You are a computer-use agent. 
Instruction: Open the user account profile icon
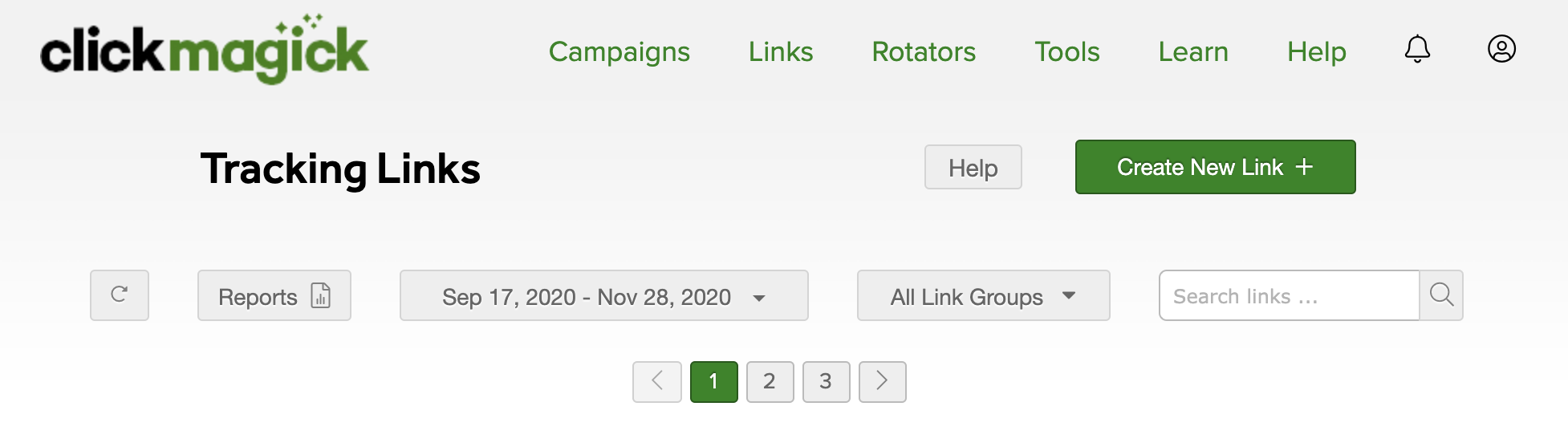[x=1501, y=50]
